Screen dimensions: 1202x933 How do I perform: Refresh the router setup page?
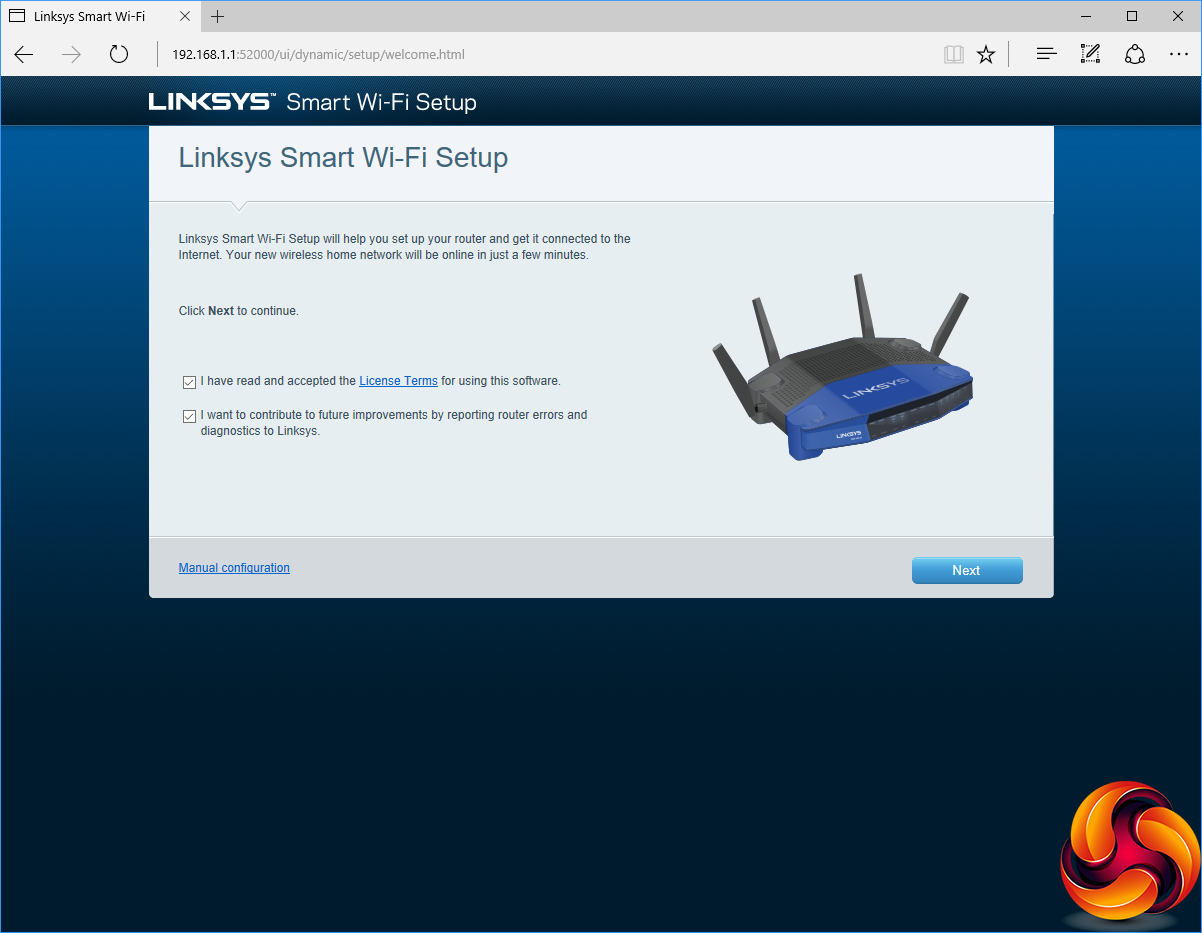(x=119, y=54)
